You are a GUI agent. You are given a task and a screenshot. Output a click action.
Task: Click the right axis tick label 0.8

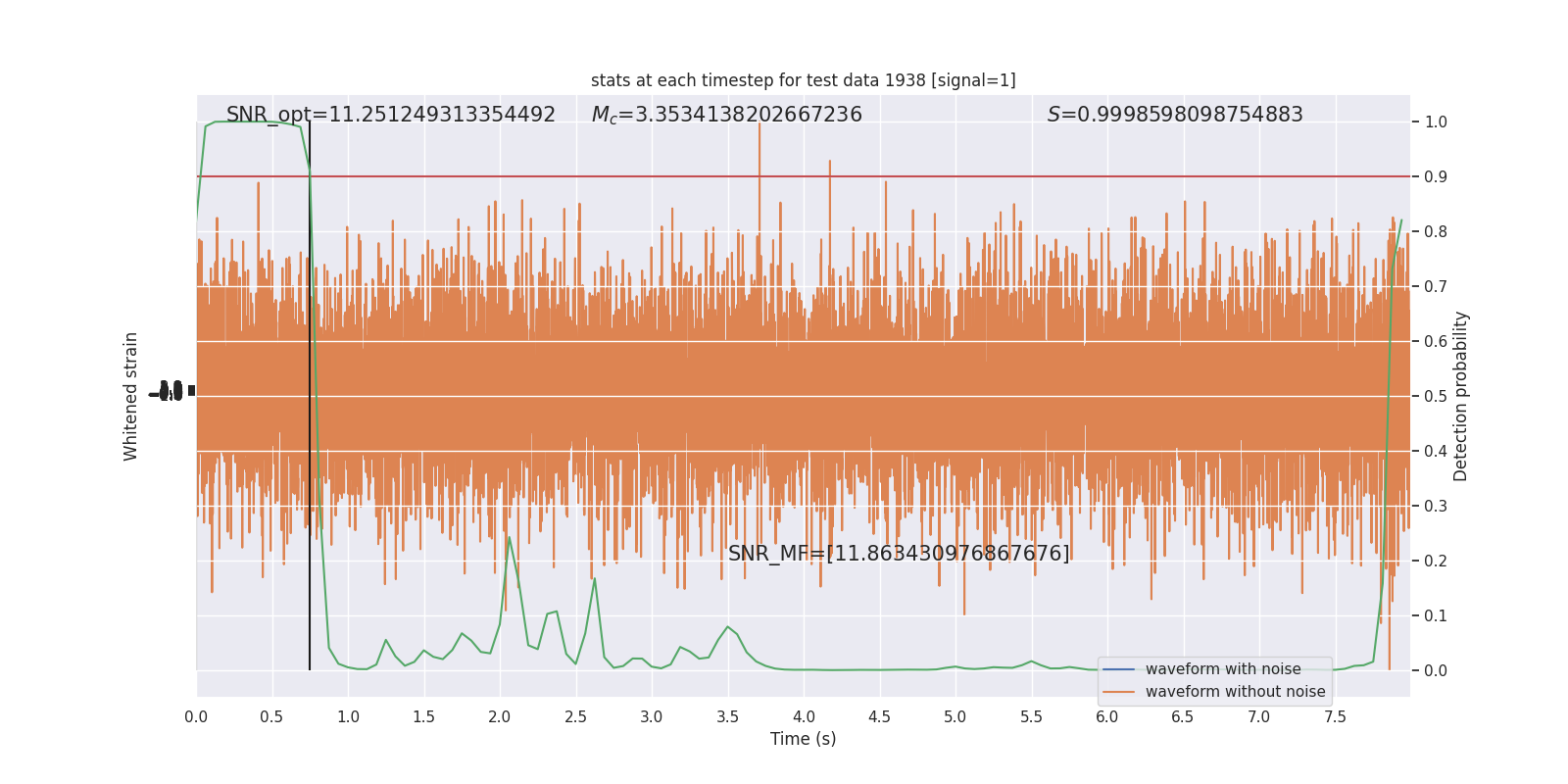(1436, 232)
